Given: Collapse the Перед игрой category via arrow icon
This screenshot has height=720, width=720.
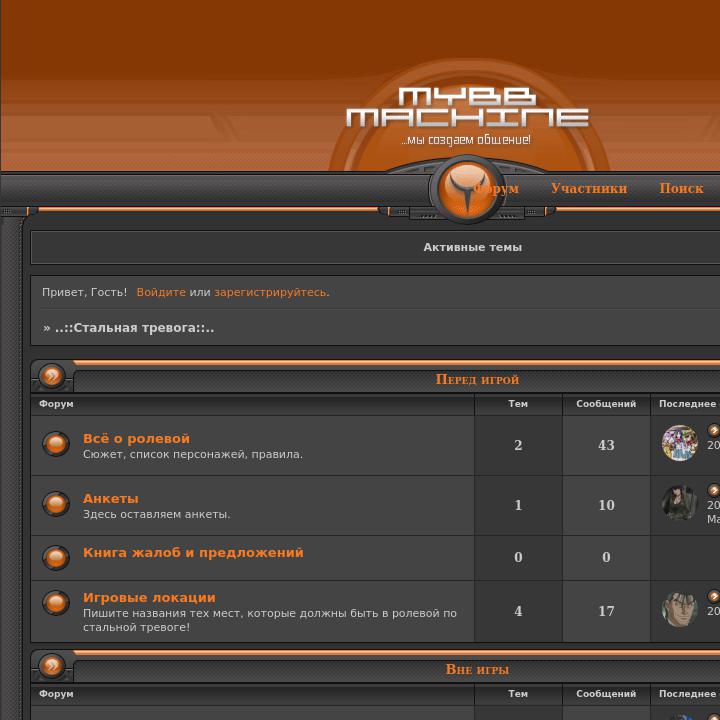Looking at the screenshot, I should (52, 376).
